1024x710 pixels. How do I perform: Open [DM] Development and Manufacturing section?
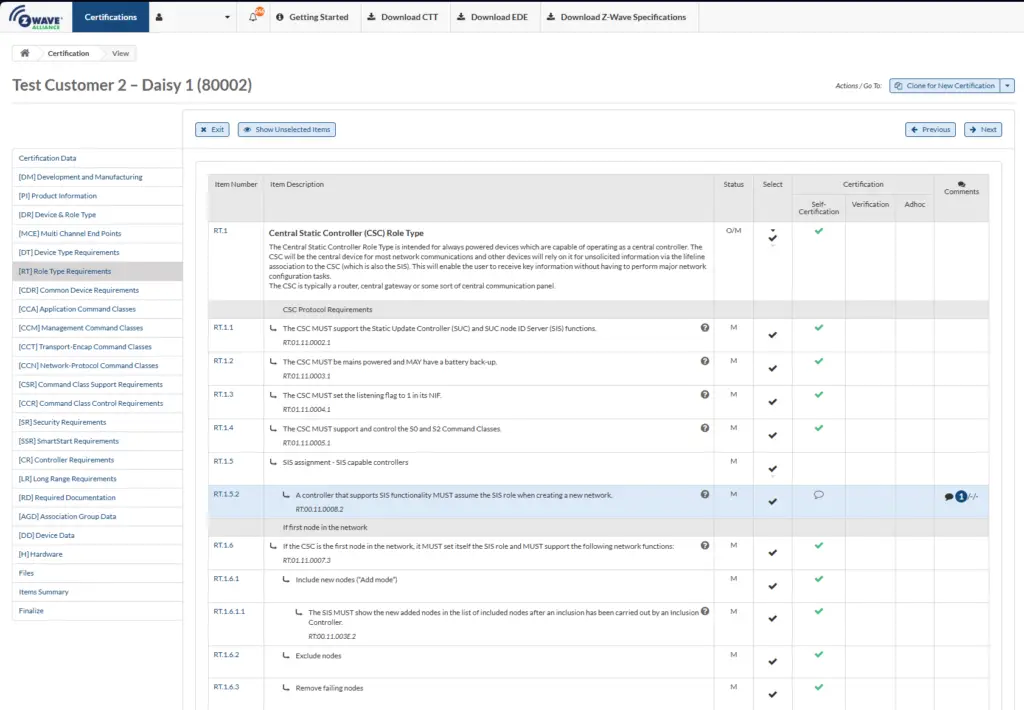pyautogui.click(x=97, y=177)
